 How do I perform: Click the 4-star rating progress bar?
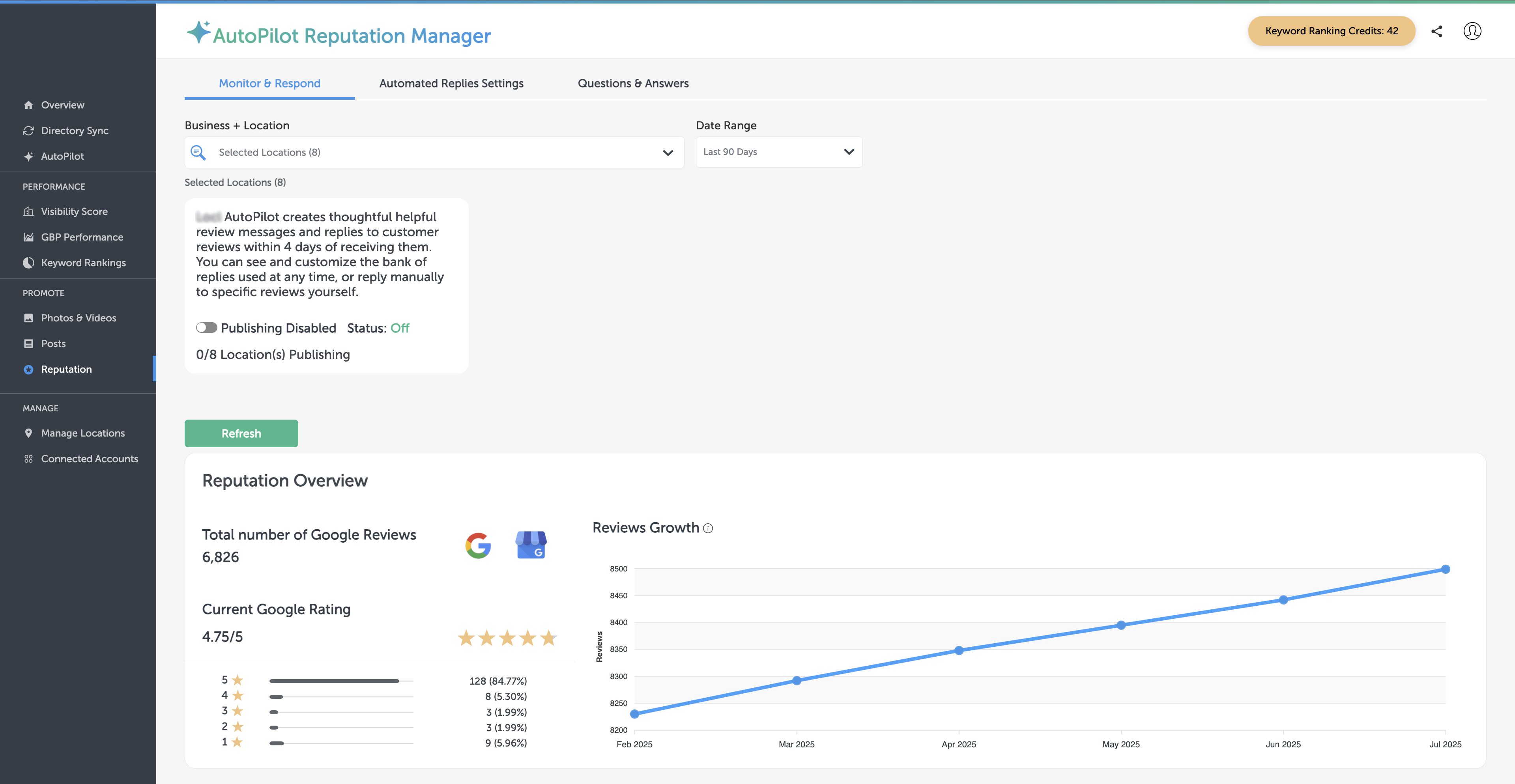tap(341, 696)
